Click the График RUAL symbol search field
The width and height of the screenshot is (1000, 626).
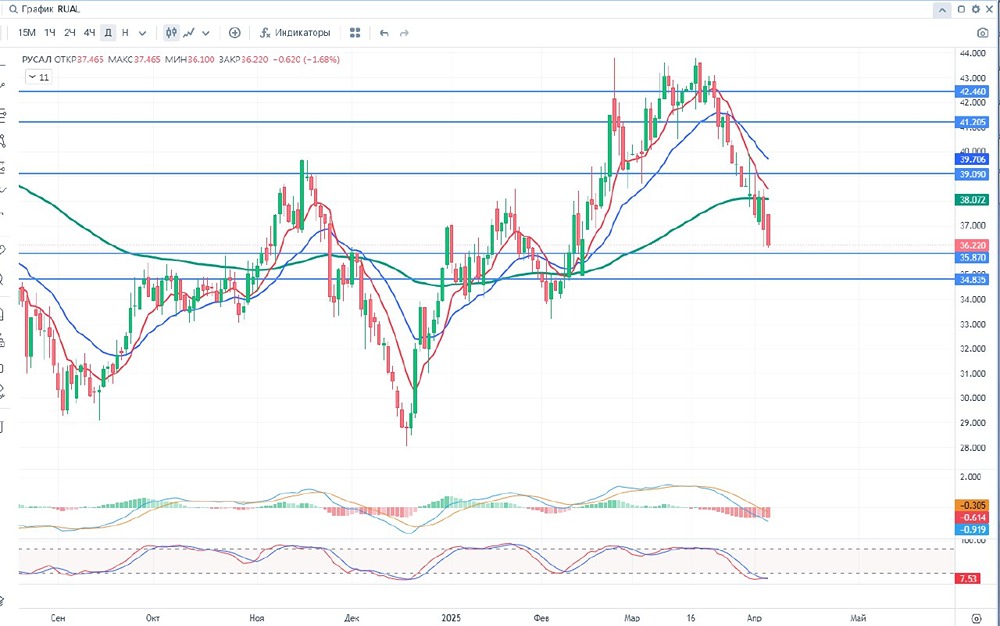[51, 10]
